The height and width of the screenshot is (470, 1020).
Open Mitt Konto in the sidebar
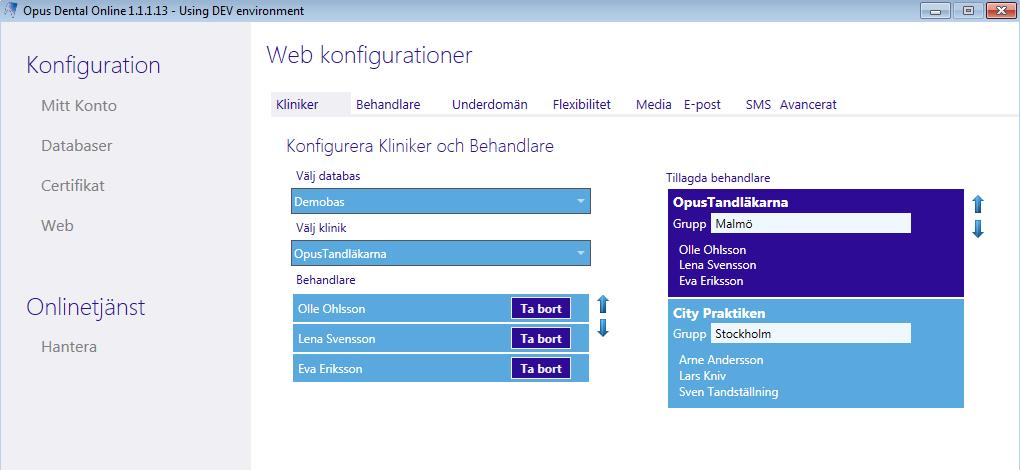tap(79, 105)
